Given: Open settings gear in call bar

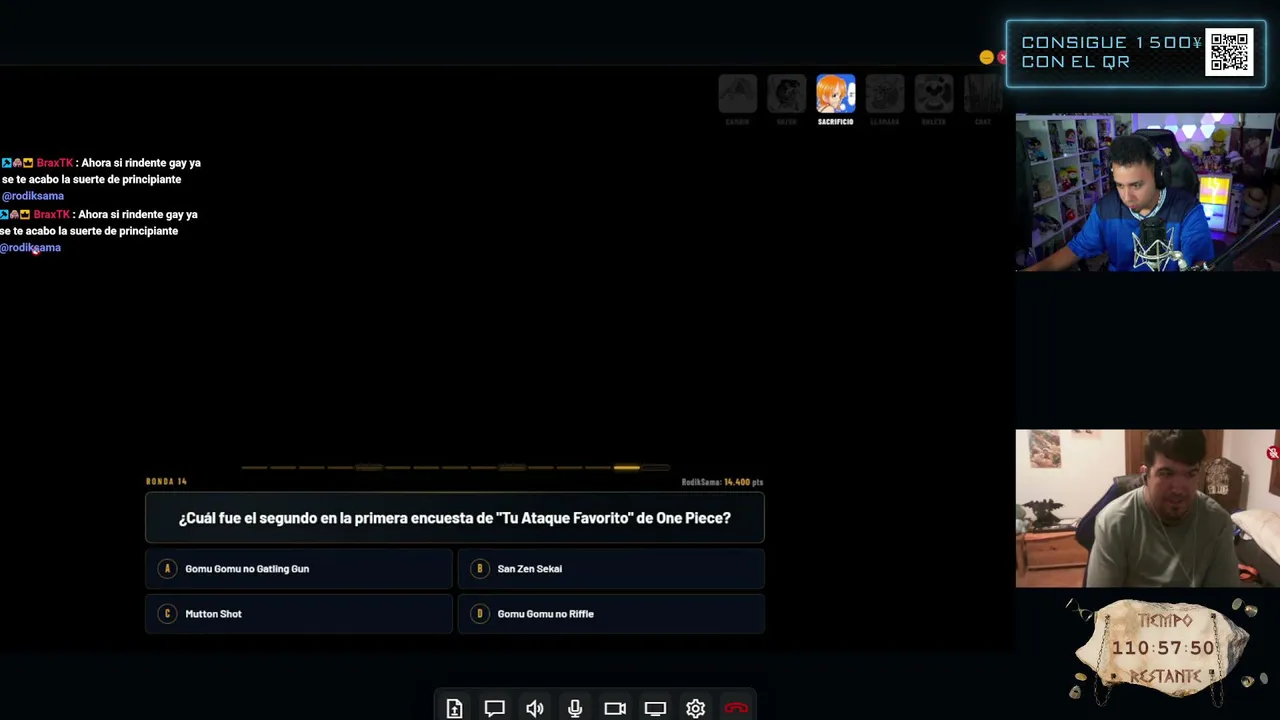Looking at the screenshot, I should click(695, 708).
